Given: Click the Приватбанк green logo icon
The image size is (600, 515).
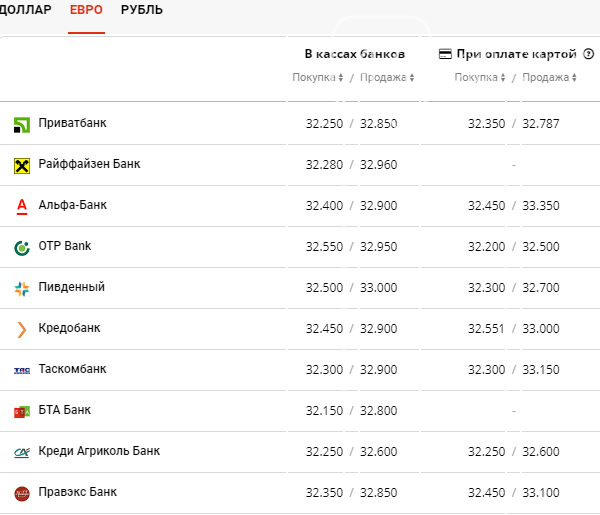Looking at the screenshot, I should [x=22, y=125].
